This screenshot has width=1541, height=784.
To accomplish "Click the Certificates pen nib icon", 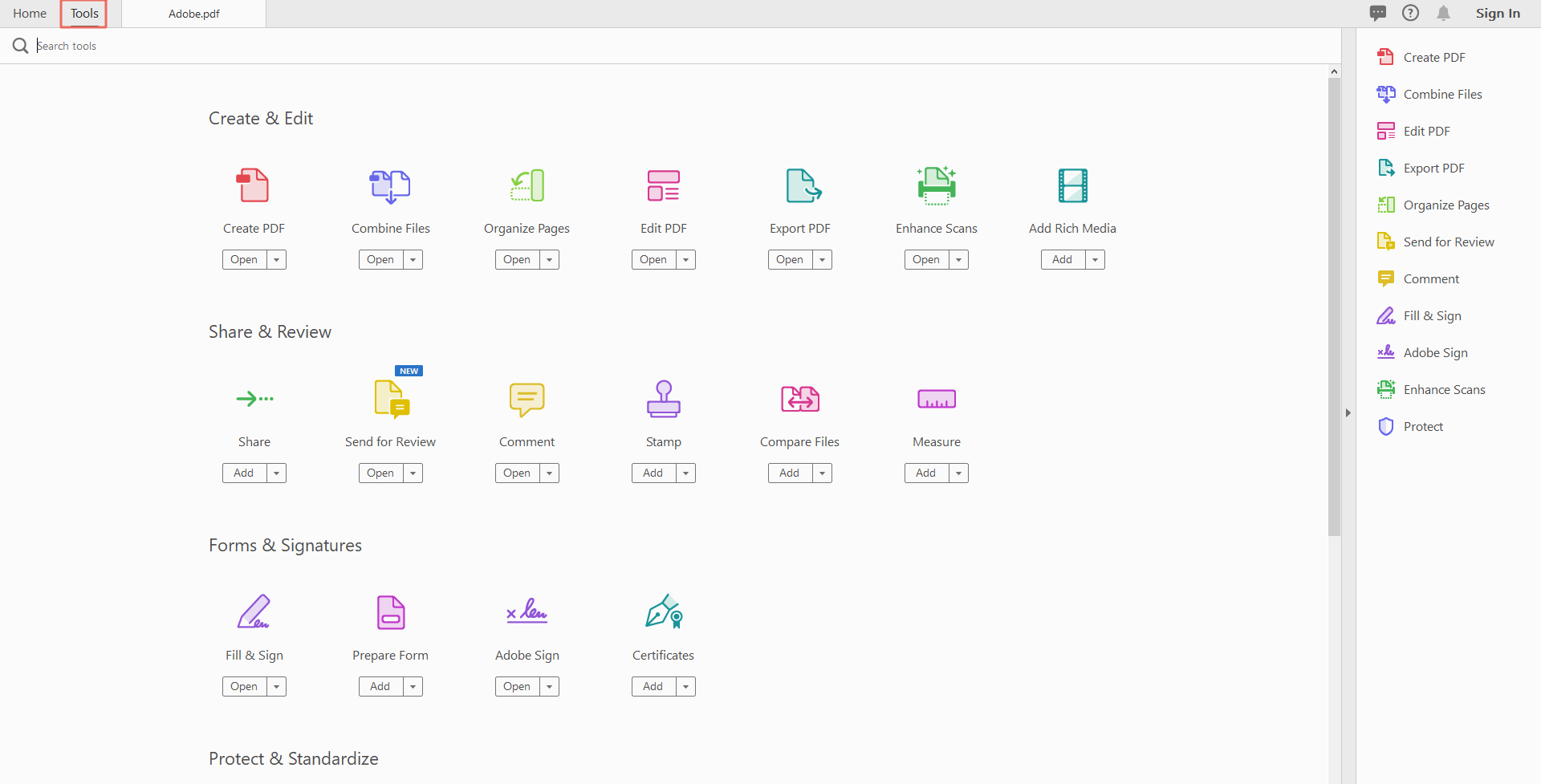I will click(x=665, y=611).
